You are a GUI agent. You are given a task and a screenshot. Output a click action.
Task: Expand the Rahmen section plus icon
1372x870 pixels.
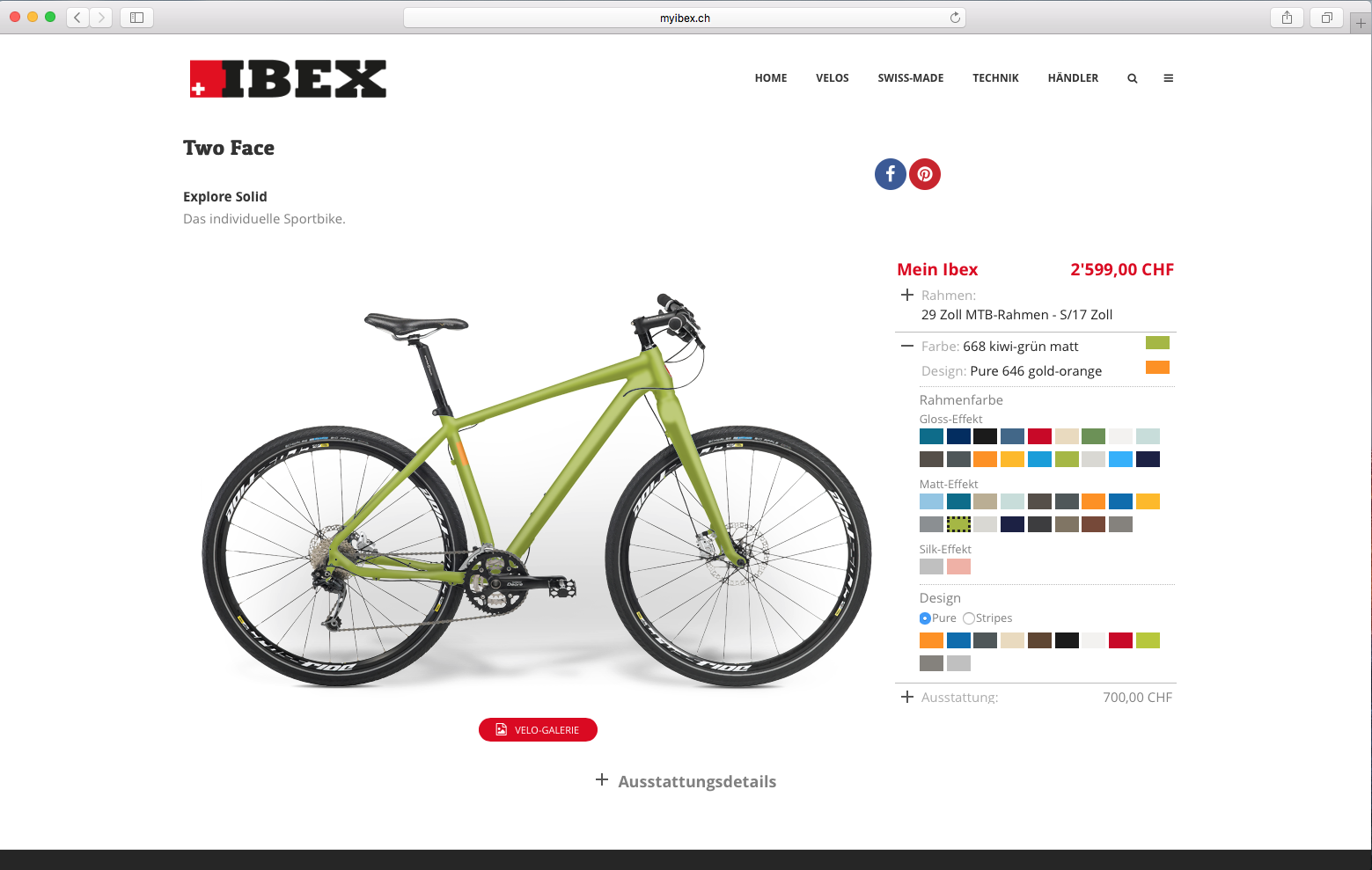907,295
